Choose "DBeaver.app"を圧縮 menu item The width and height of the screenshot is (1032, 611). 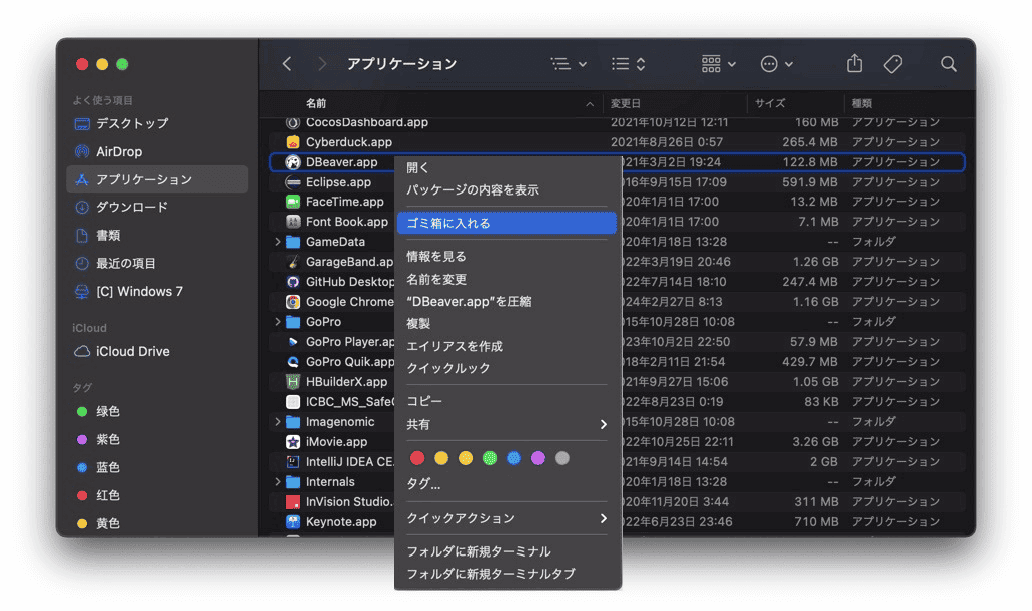coord(507,302)
